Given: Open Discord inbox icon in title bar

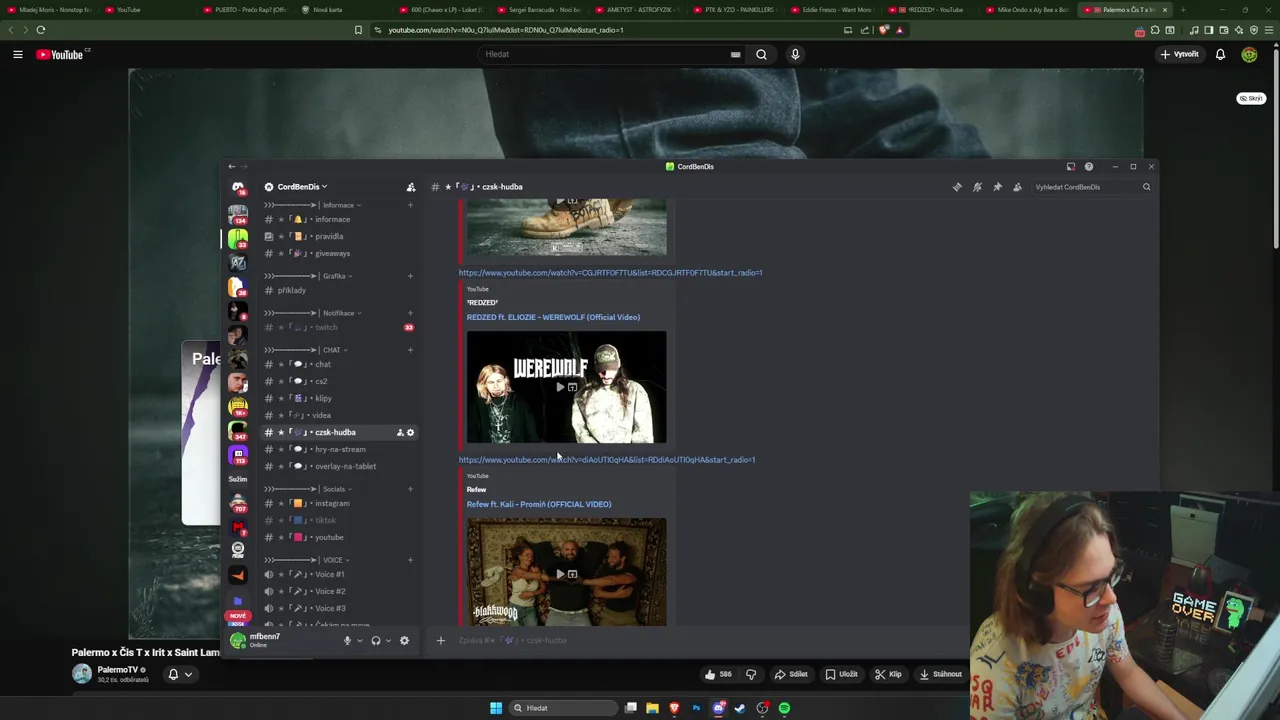Looking at the screenshot, I should pyautogui.click(x=1070, y=167).
